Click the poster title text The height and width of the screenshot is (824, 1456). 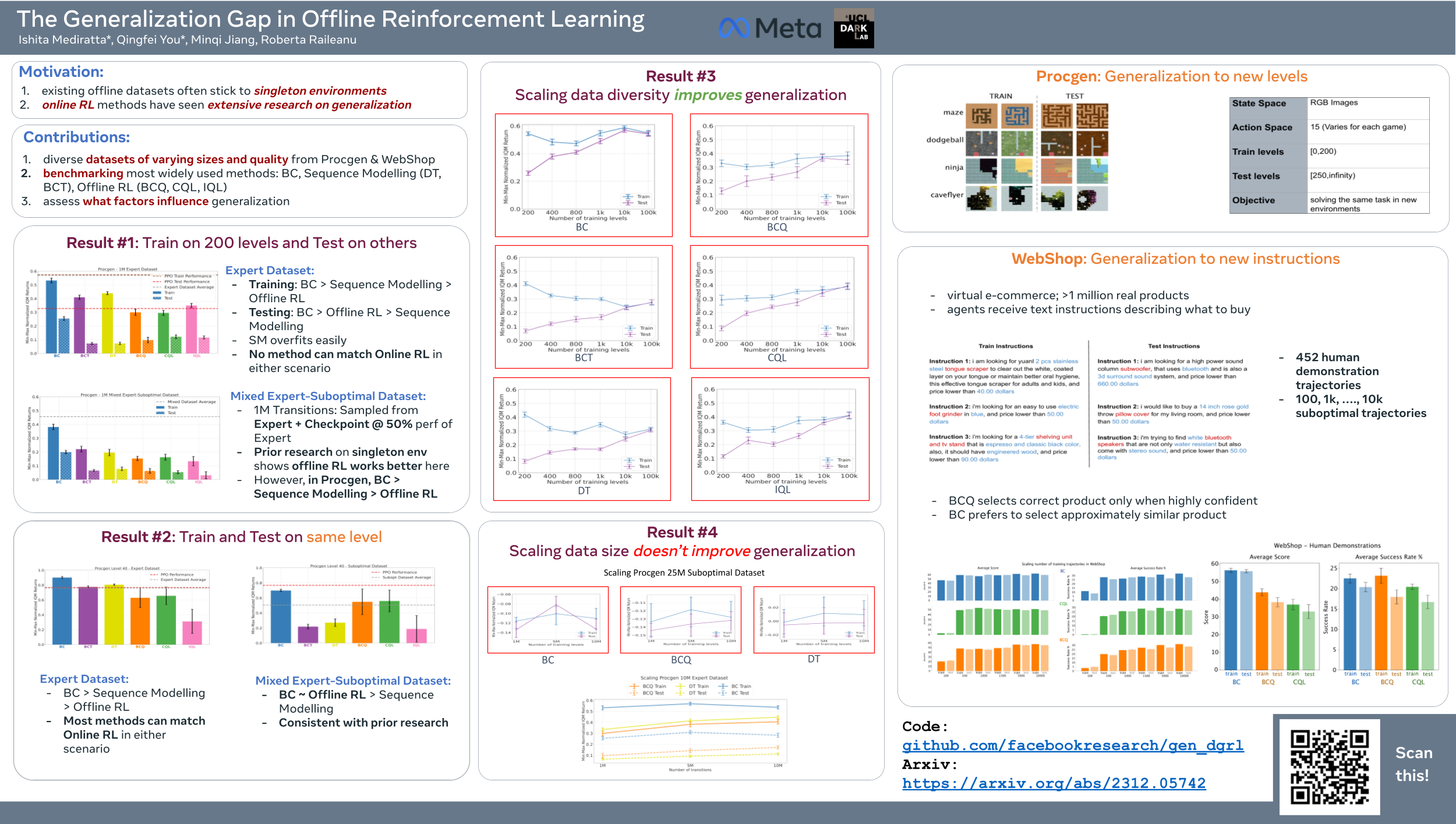coord(330,19)
